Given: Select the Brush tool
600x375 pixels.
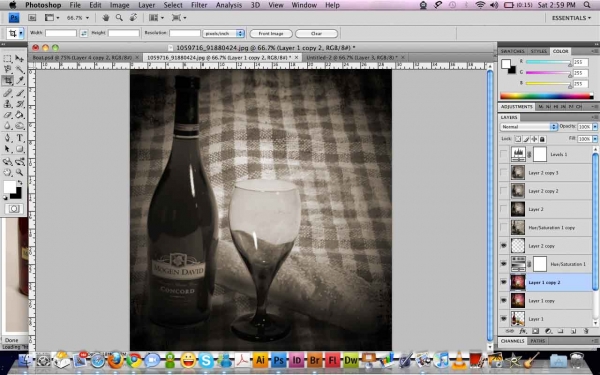Looking at the screenshot, I should tap(20, 93).
